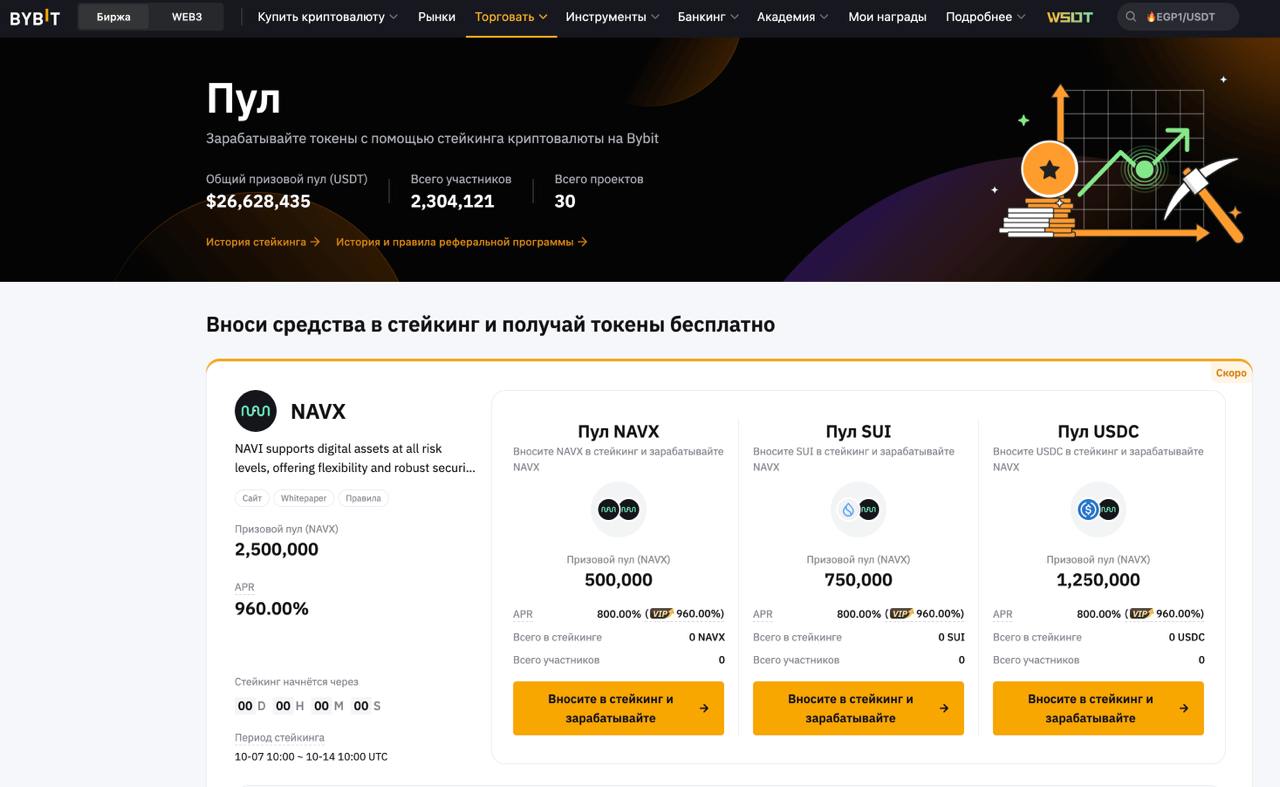Switch to the Биржа toggle option
This screenshot has height=787, width=1280.
tap(114, 17)
